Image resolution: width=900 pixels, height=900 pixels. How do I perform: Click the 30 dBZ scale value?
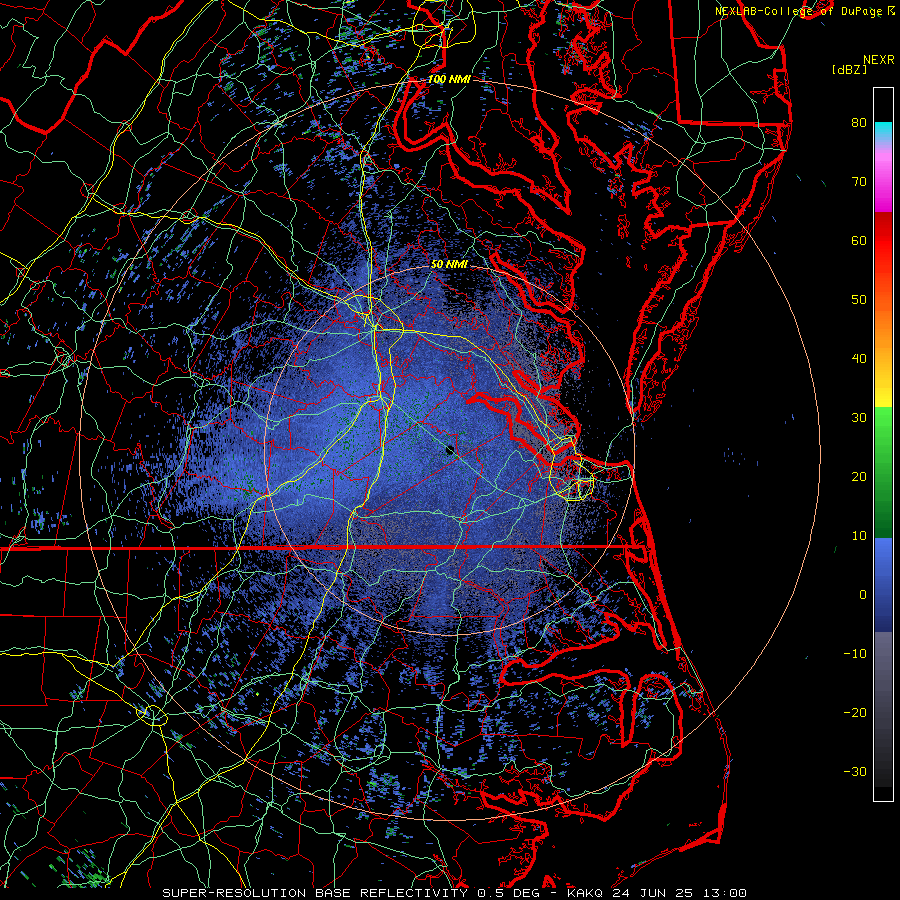coord(859,418)
